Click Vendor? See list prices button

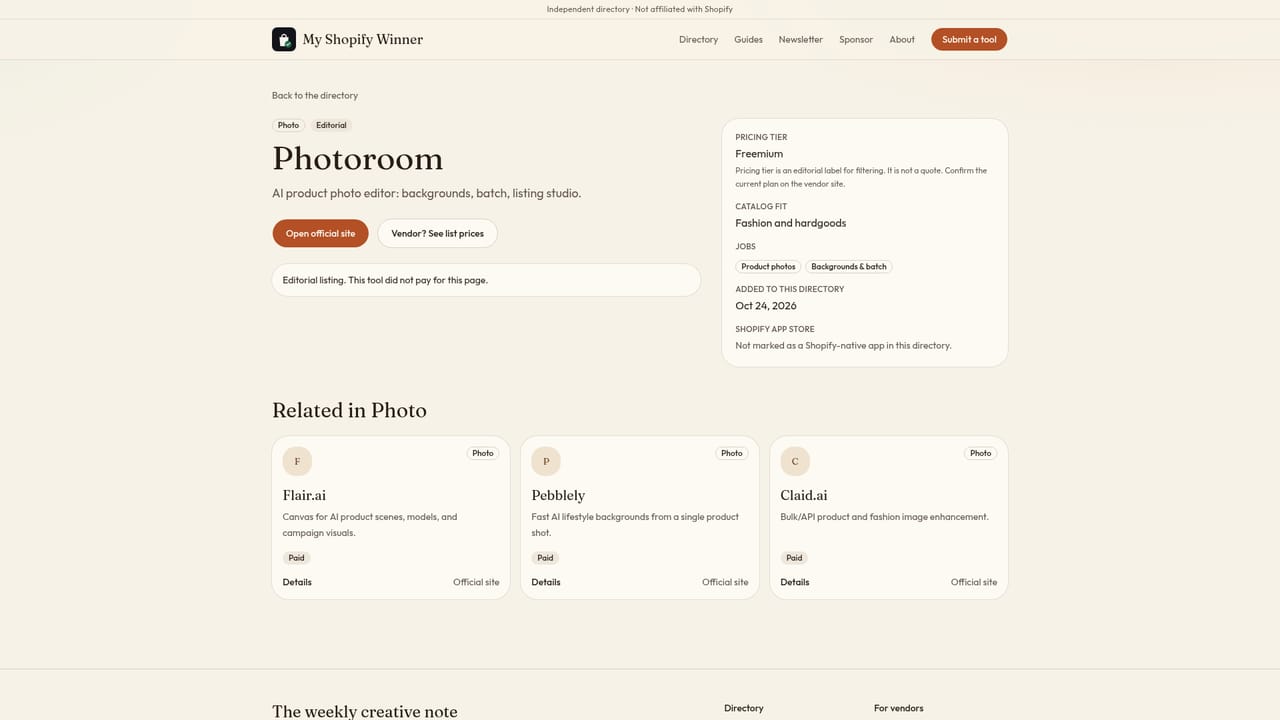(x=437, y=233)
